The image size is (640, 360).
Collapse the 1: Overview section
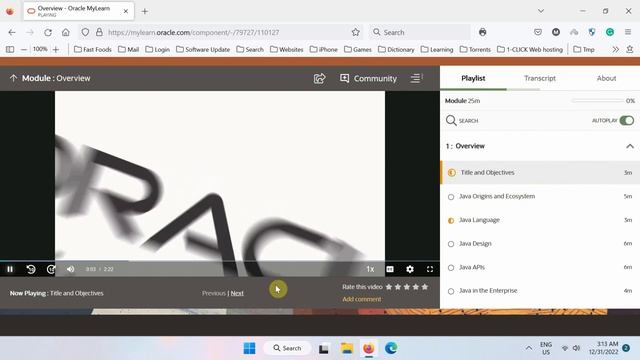click(630, 146)
